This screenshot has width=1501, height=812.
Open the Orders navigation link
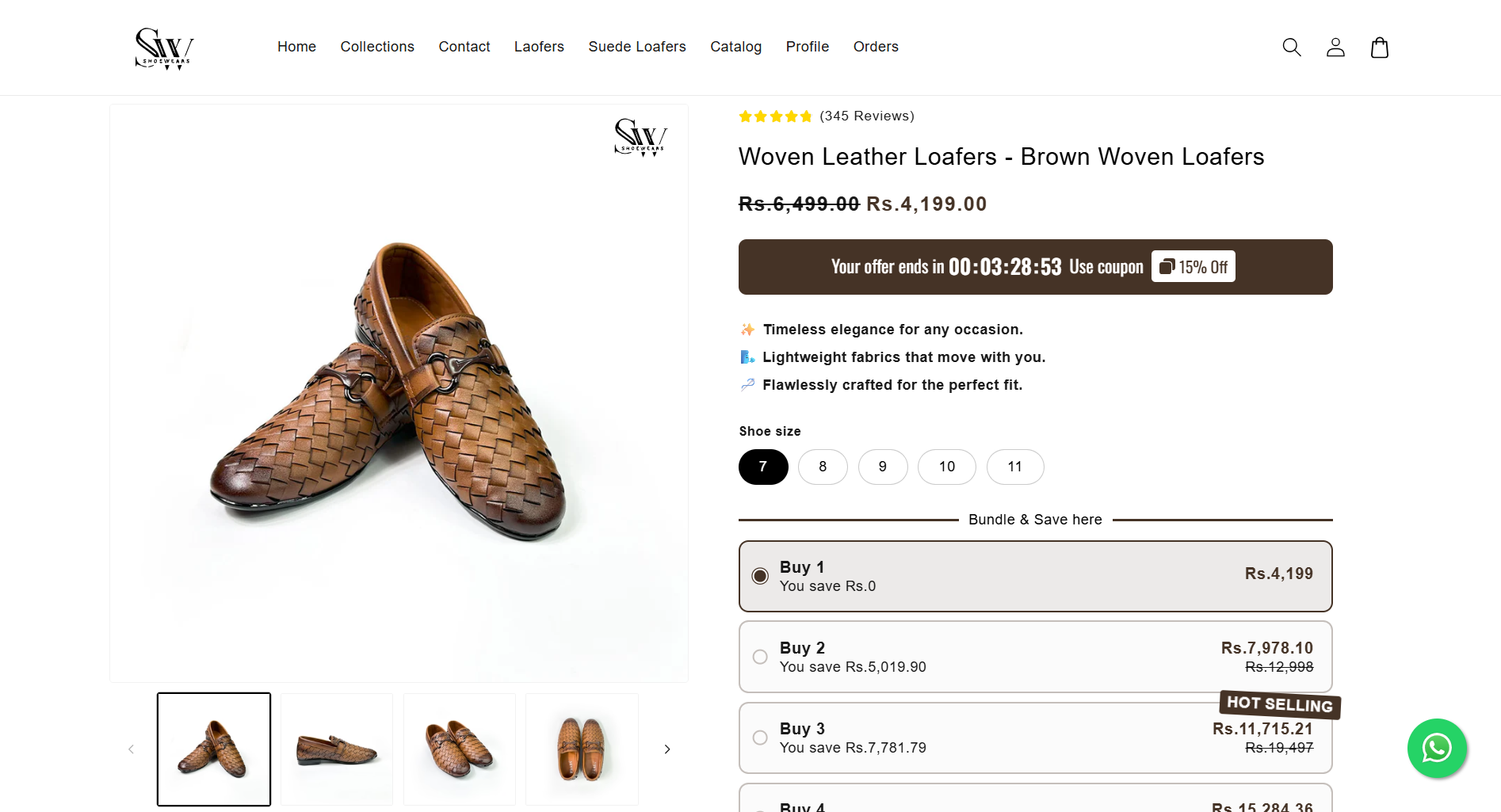tap(876, 47)
